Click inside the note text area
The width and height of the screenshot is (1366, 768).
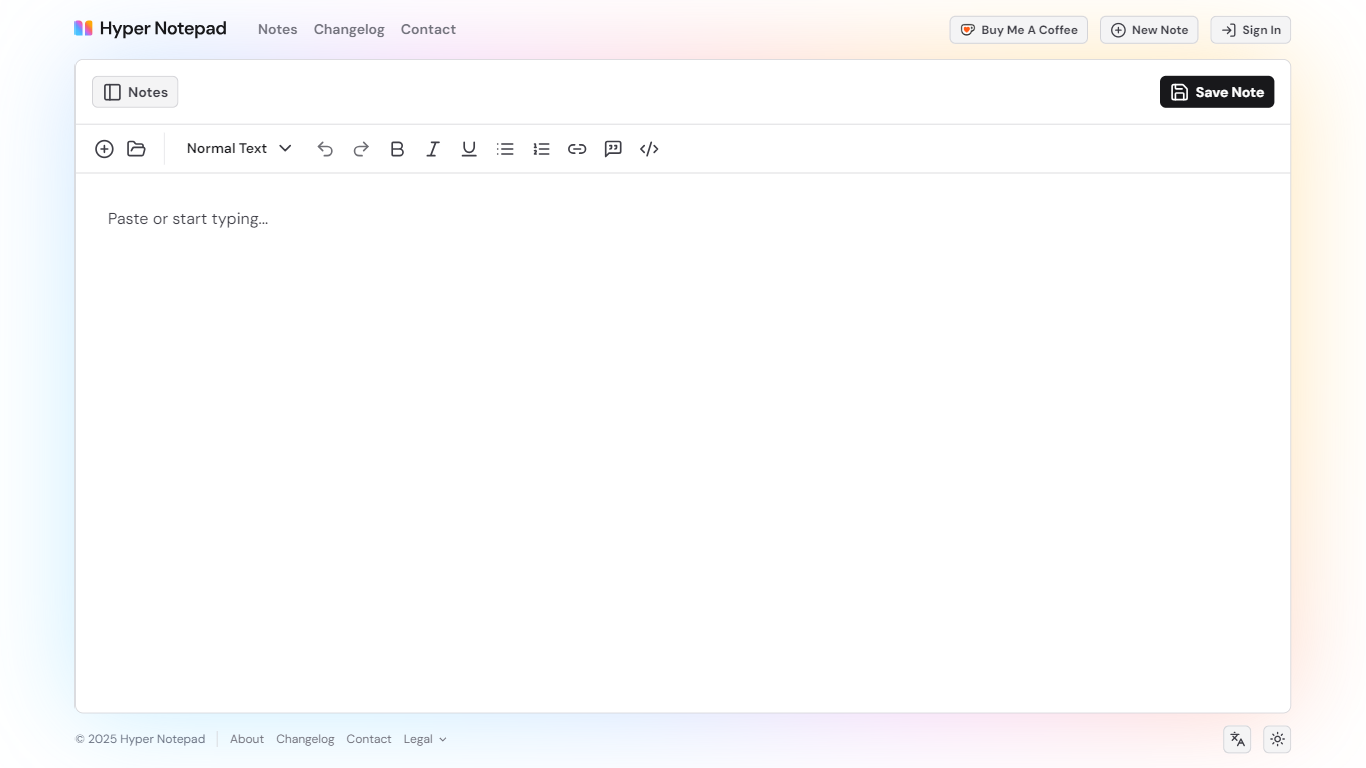coord(400,300)
